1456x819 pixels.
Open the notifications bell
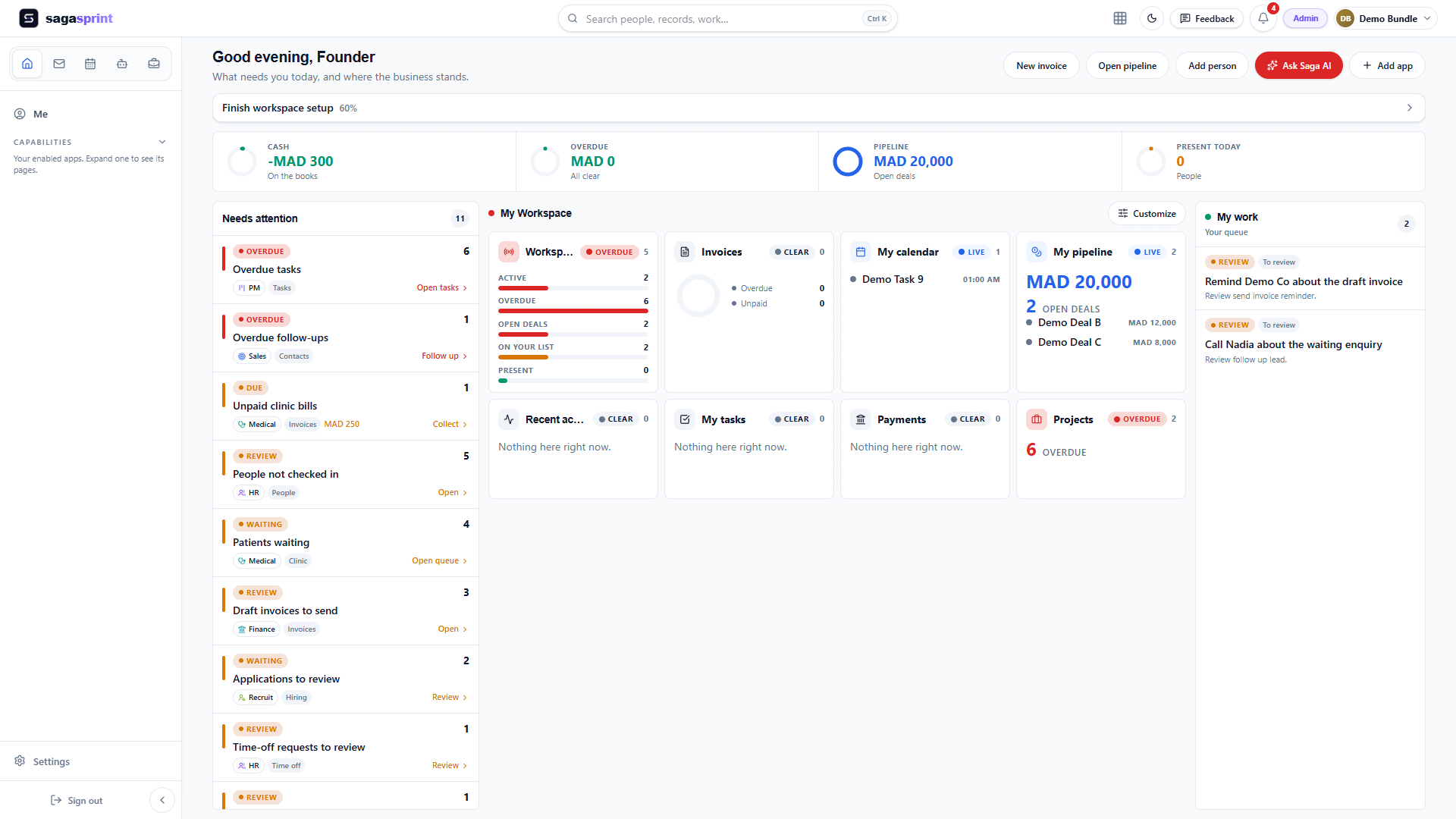click(x=1263, y=18)
